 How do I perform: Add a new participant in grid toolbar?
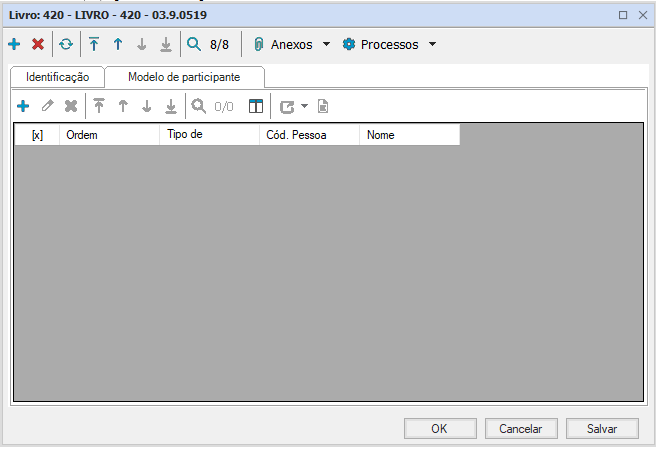pyautogui.click(x=23, y=106)
